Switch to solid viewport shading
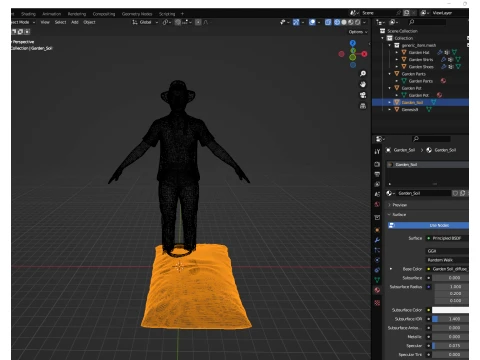The width and height of the screenshot is (480, 360). click(x=344, y=22)
